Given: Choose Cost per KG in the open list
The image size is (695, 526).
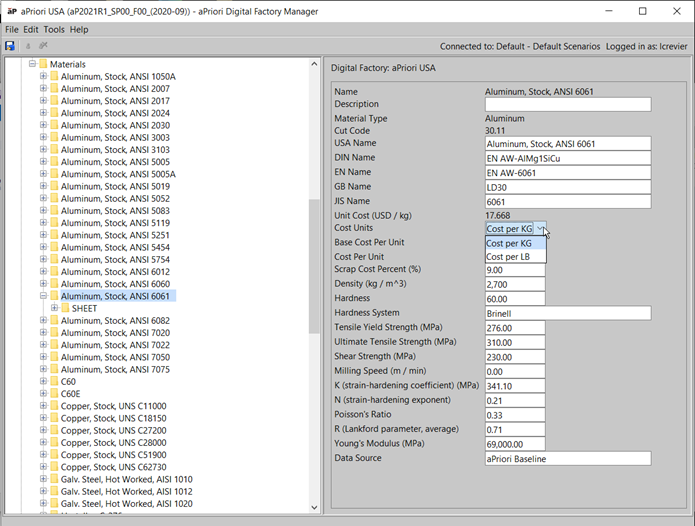Looking at the screenshot, I should tap(516, 243).
